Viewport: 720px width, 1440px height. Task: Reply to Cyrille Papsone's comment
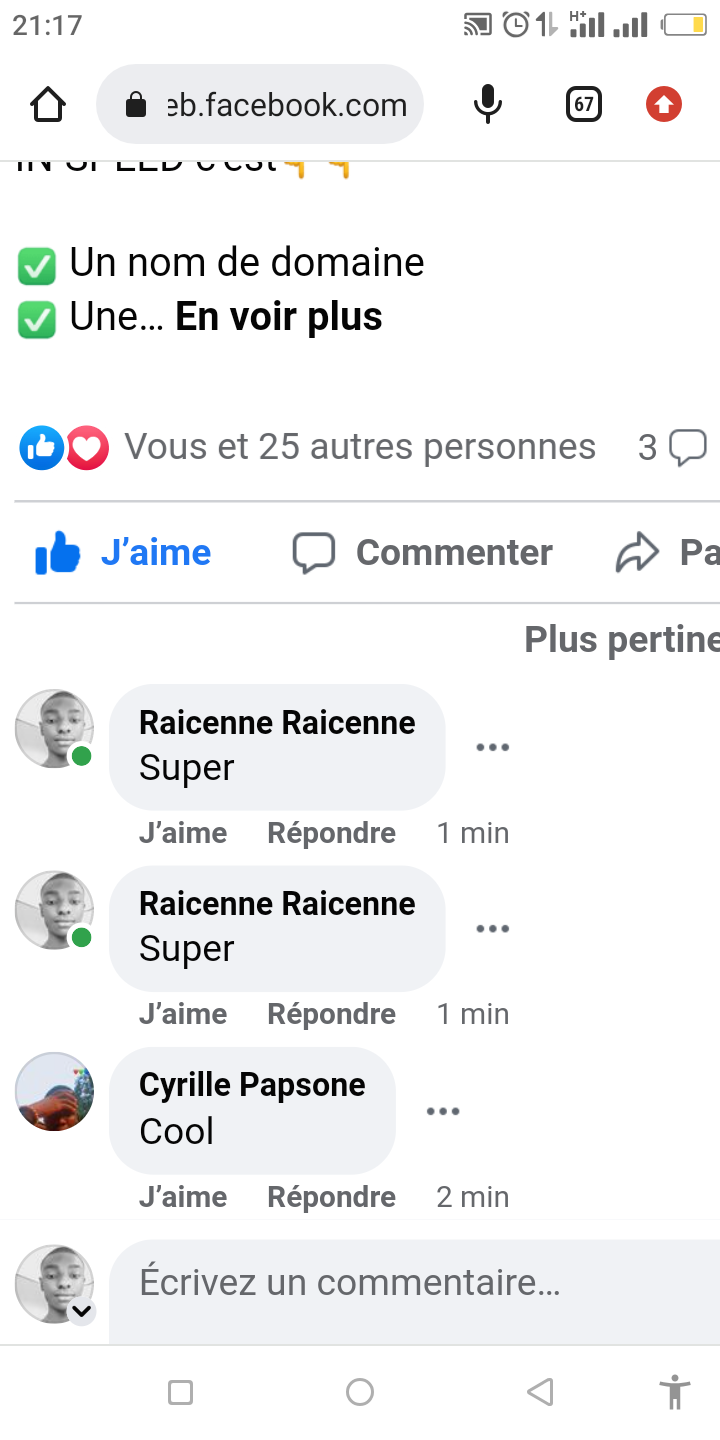(x=331, y=1197)
